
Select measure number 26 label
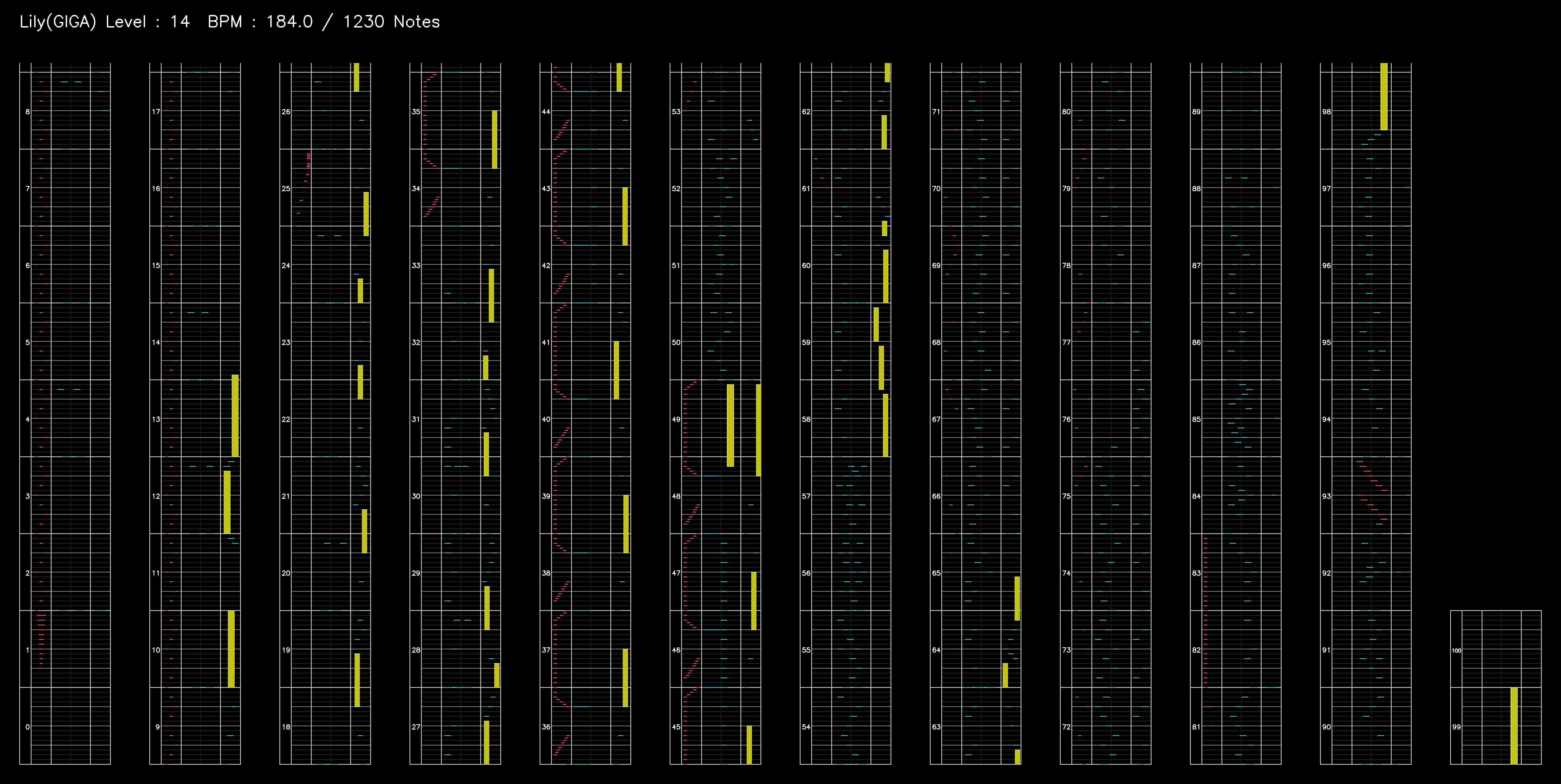(286, 111)
